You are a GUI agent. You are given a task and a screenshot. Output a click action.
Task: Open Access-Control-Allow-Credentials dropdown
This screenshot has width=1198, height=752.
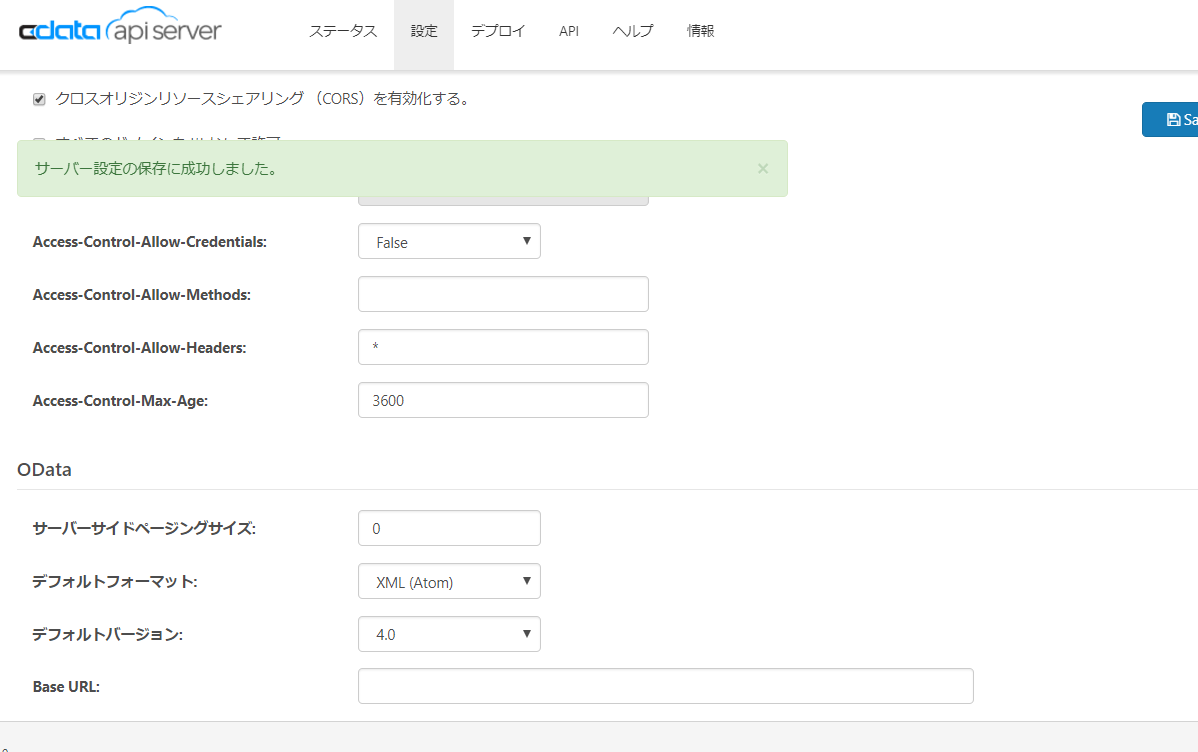pyautogui.click(x=449, y=241)
